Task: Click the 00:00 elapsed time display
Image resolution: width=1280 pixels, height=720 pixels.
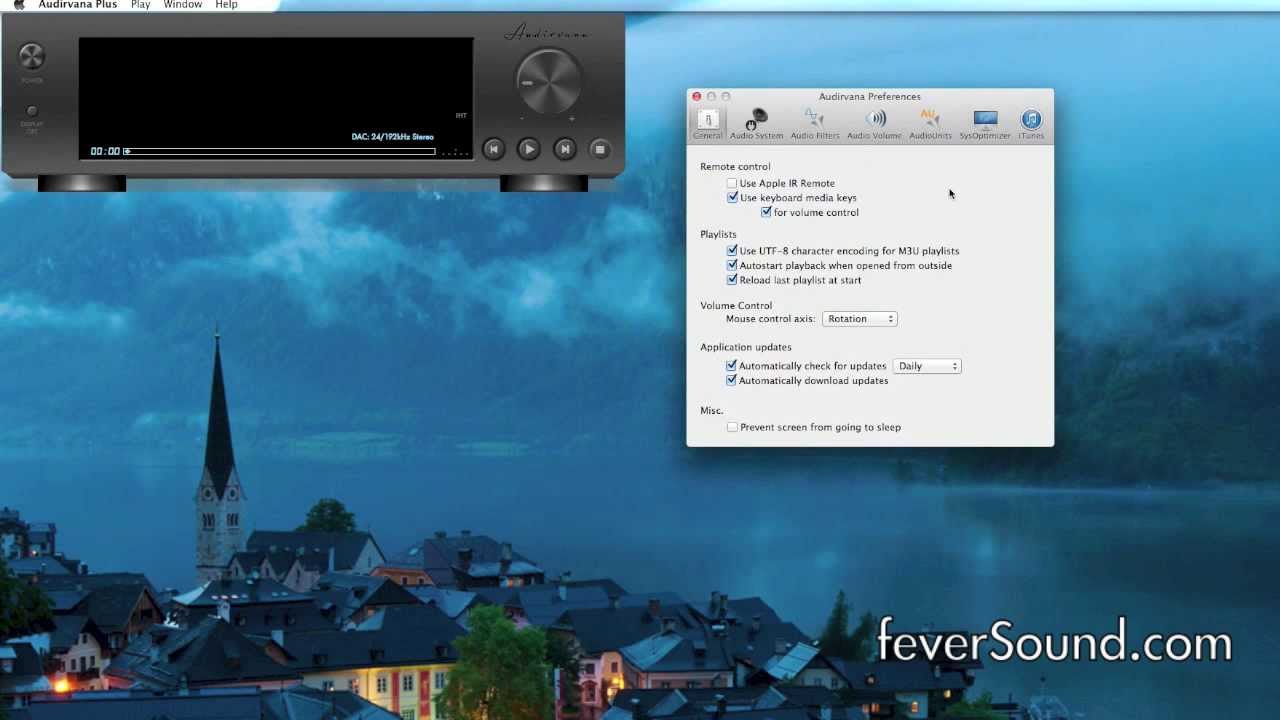Action: click(105, 151)
